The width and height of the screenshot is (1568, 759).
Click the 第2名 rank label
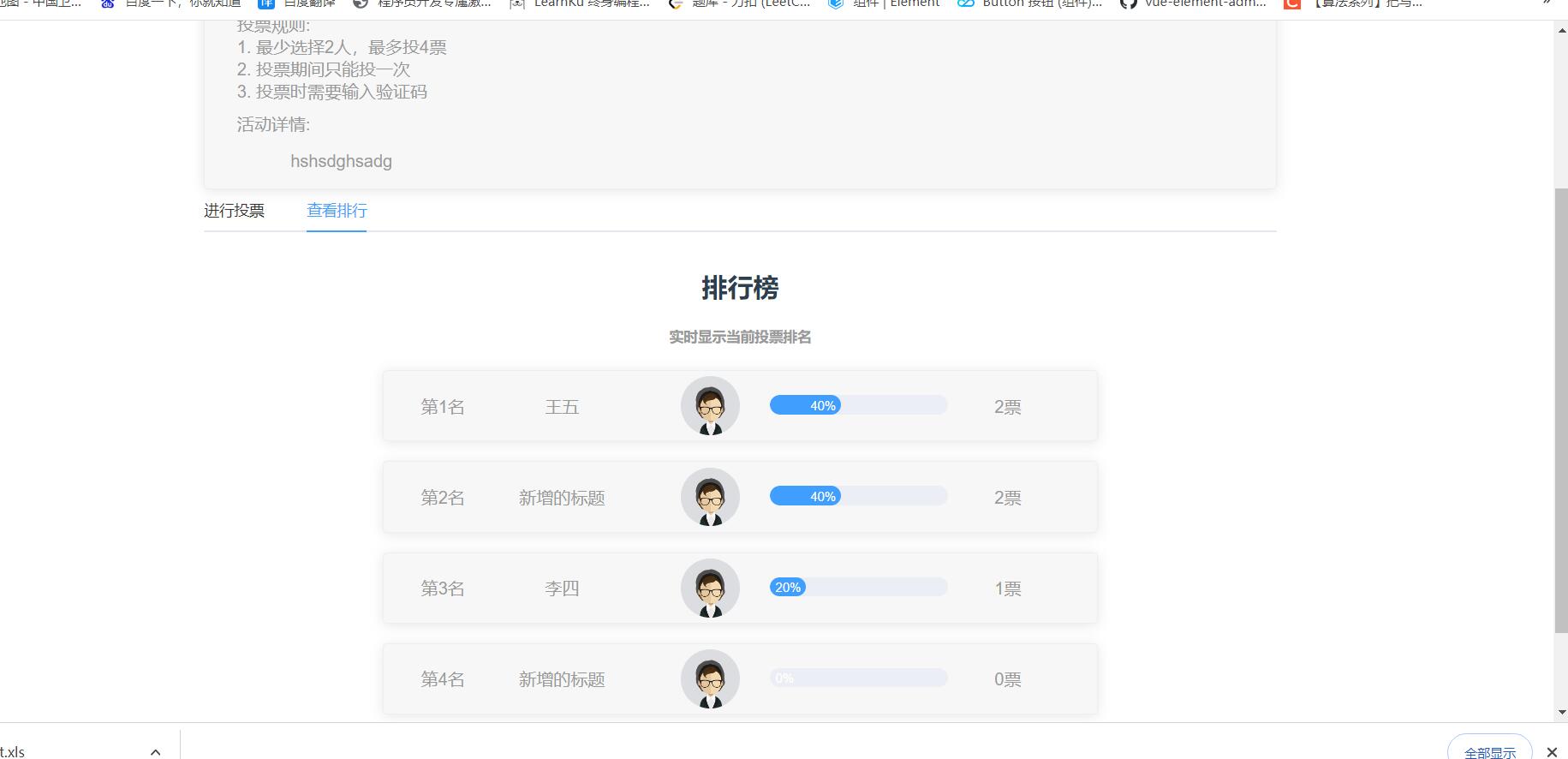coord(443,498)
